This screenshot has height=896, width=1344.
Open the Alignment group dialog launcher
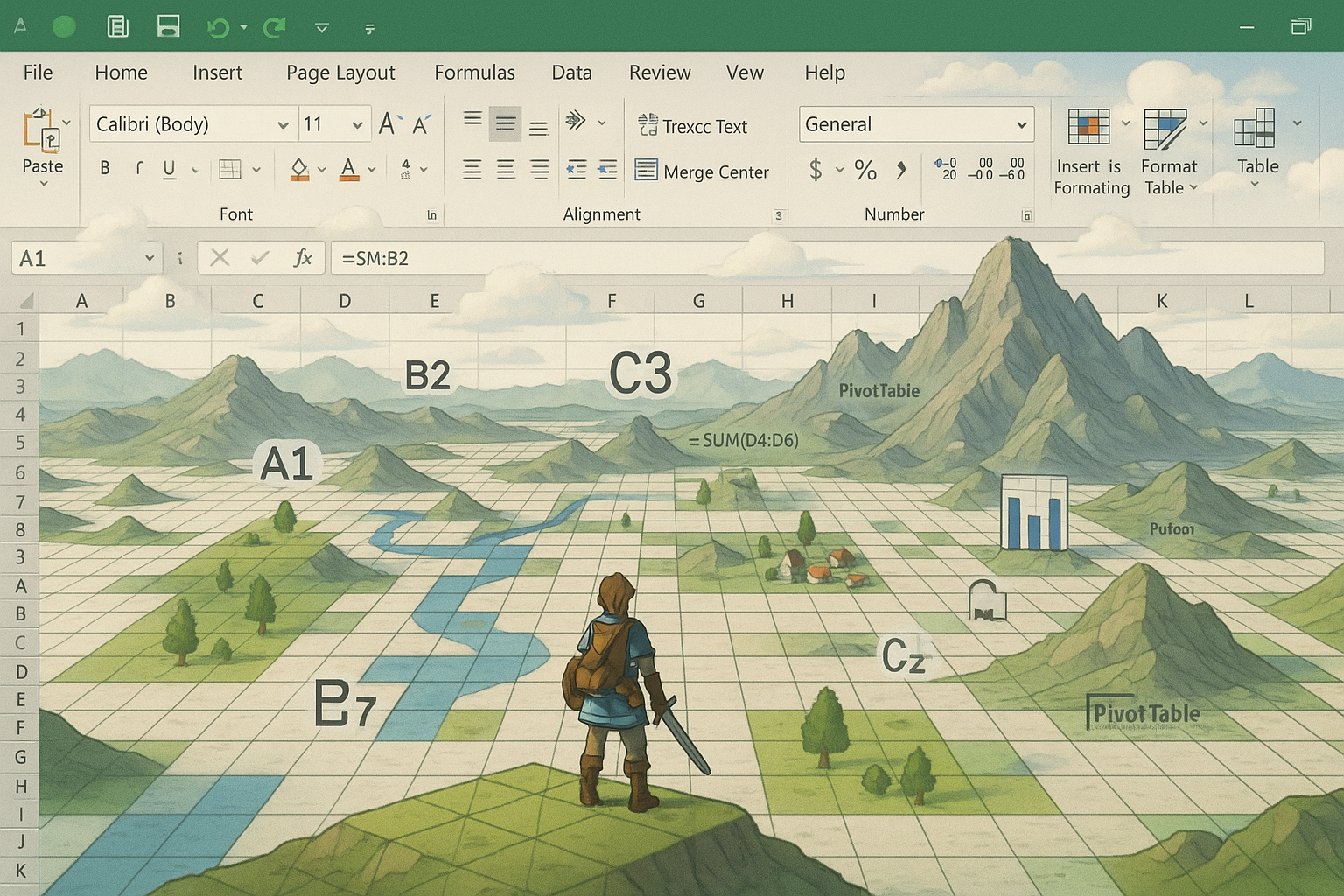[x=778, y=215]
